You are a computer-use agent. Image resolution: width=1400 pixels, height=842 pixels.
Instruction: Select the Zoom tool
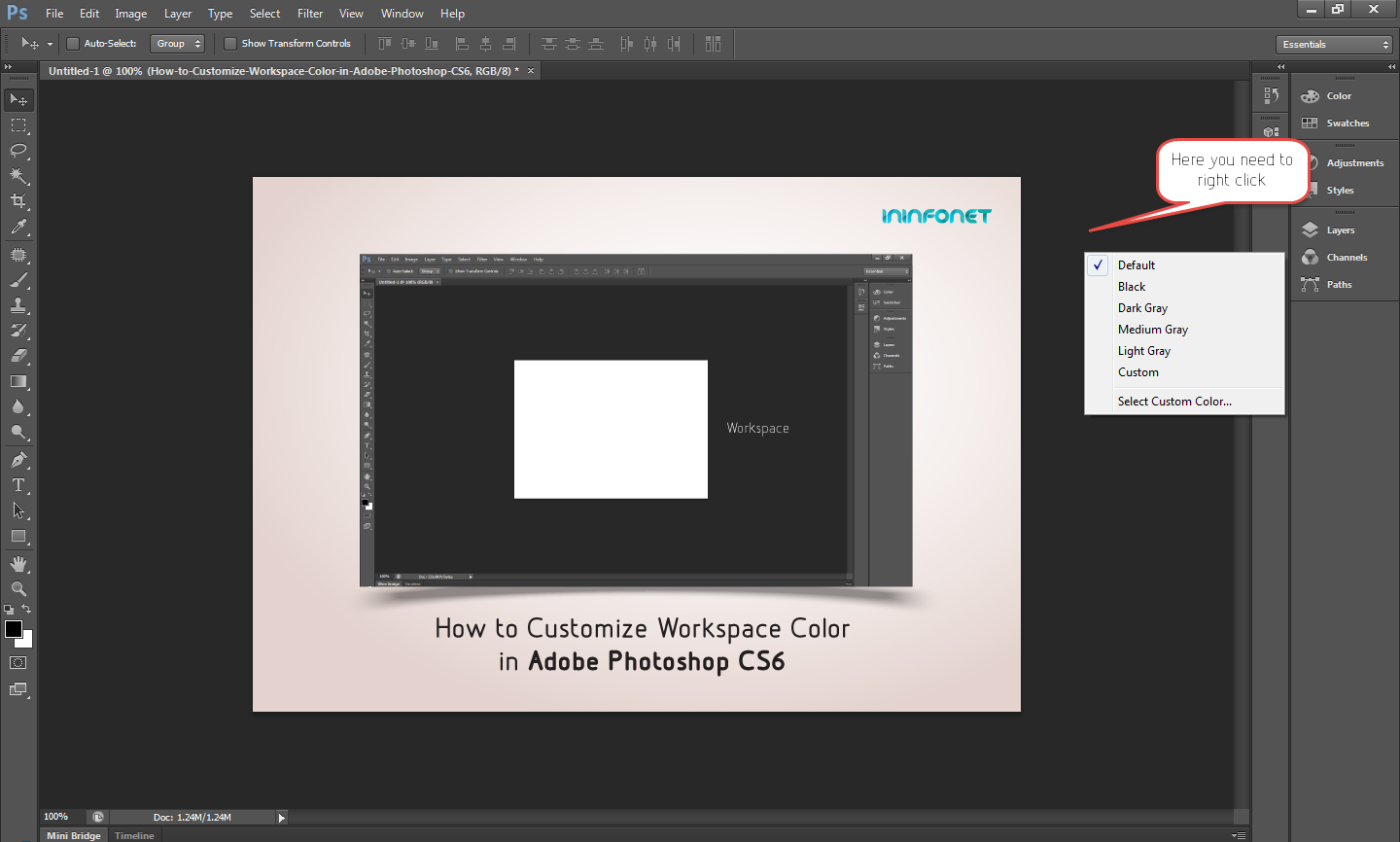click(x=18, y=588)
